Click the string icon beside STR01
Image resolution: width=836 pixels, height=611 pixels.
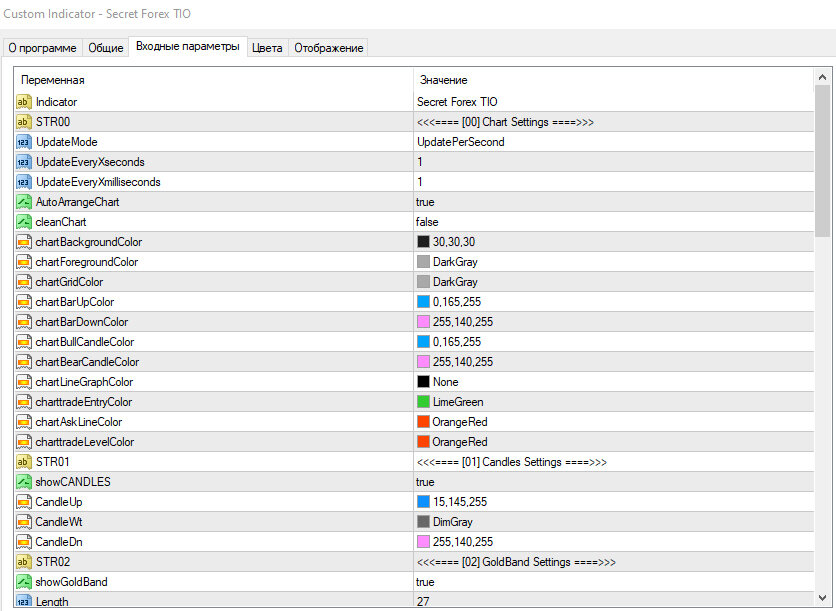23,462
